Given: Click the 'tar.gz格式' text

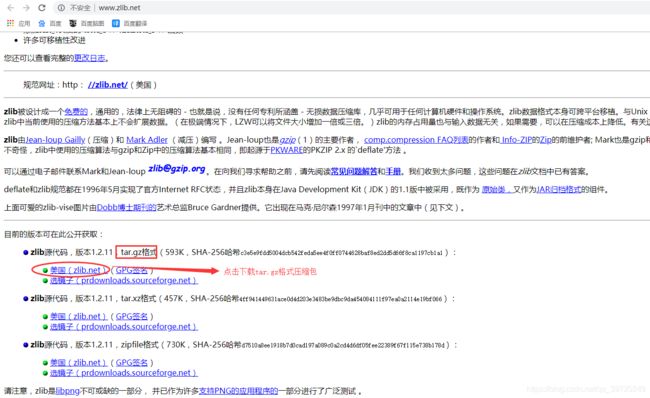Looking at the screenshot, I should point(138,252).
